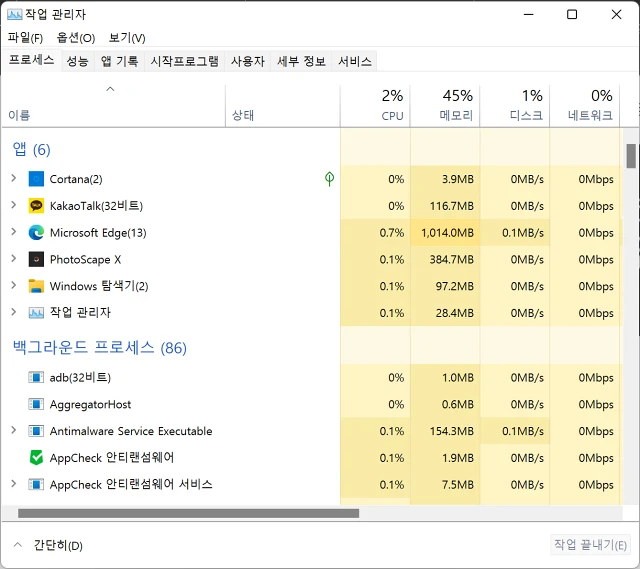This screenshot has height=569, width=640.
Task: Click the green AppCheck 안티랜섬웨어 shield icon
Action: coord(36,458)
